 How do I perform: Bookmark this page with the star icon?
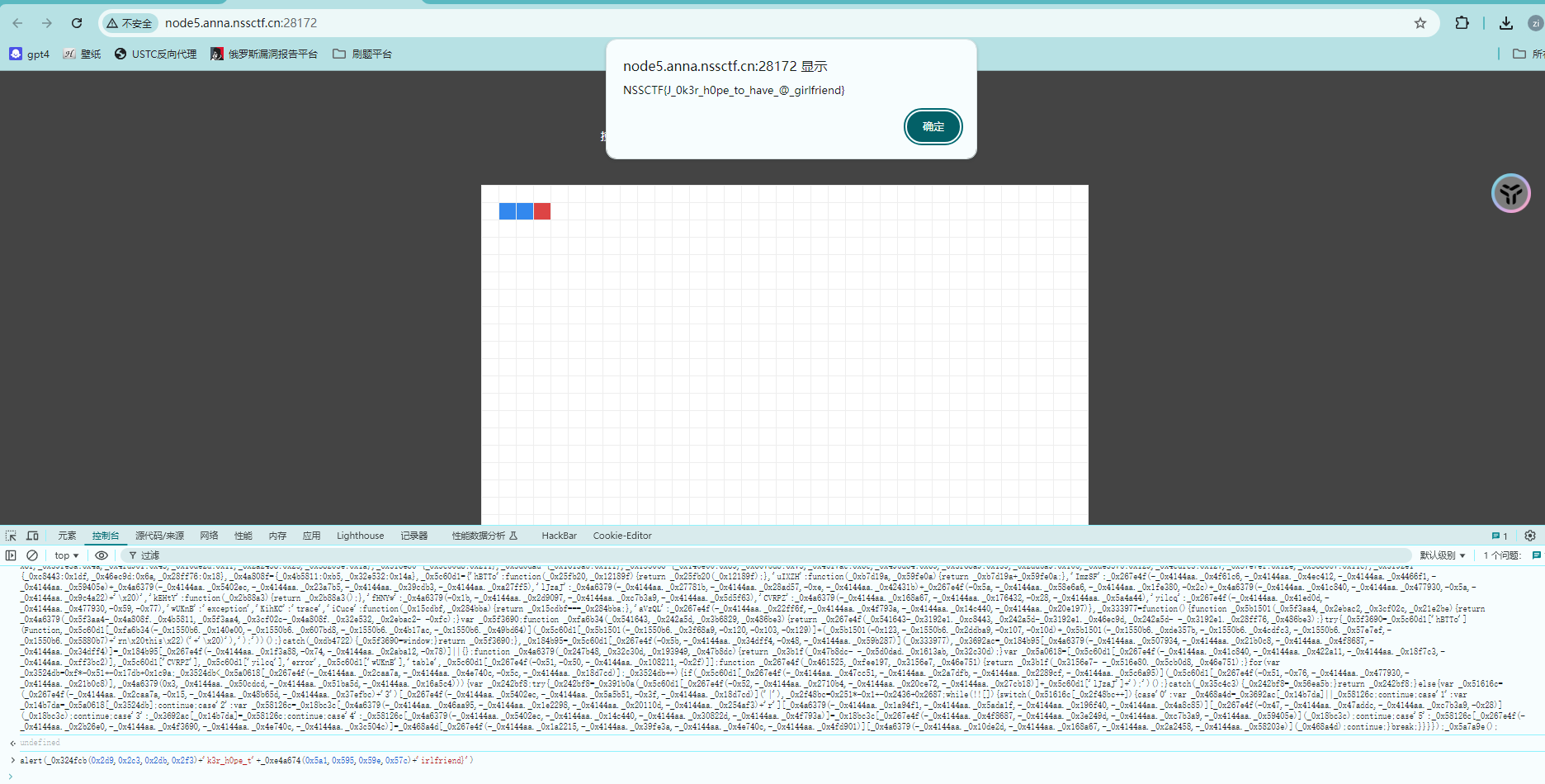point(1420,23)
